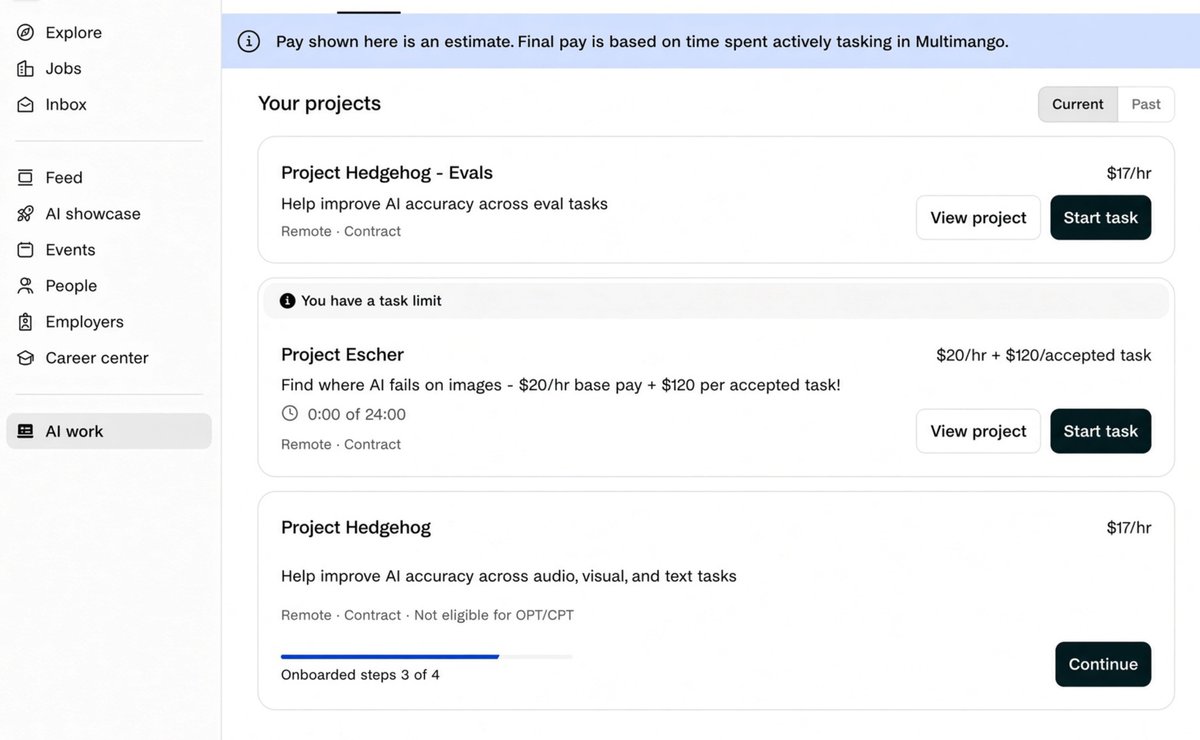Click the Feed icon in sidebar
The image size is (1200, 740).
[26, 178]
